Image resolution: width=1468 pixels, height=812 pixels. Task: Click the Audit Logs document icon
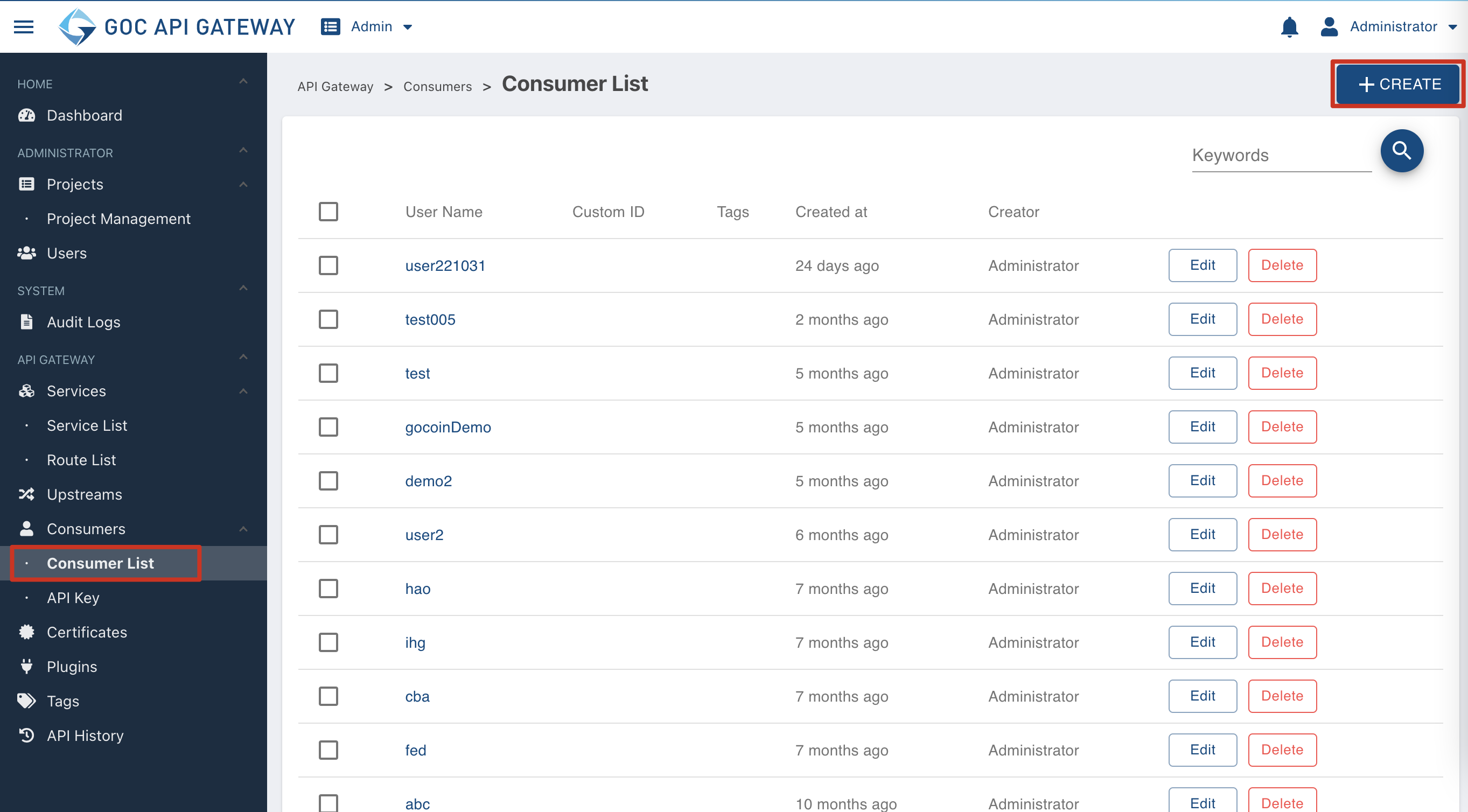pos(27,322)
